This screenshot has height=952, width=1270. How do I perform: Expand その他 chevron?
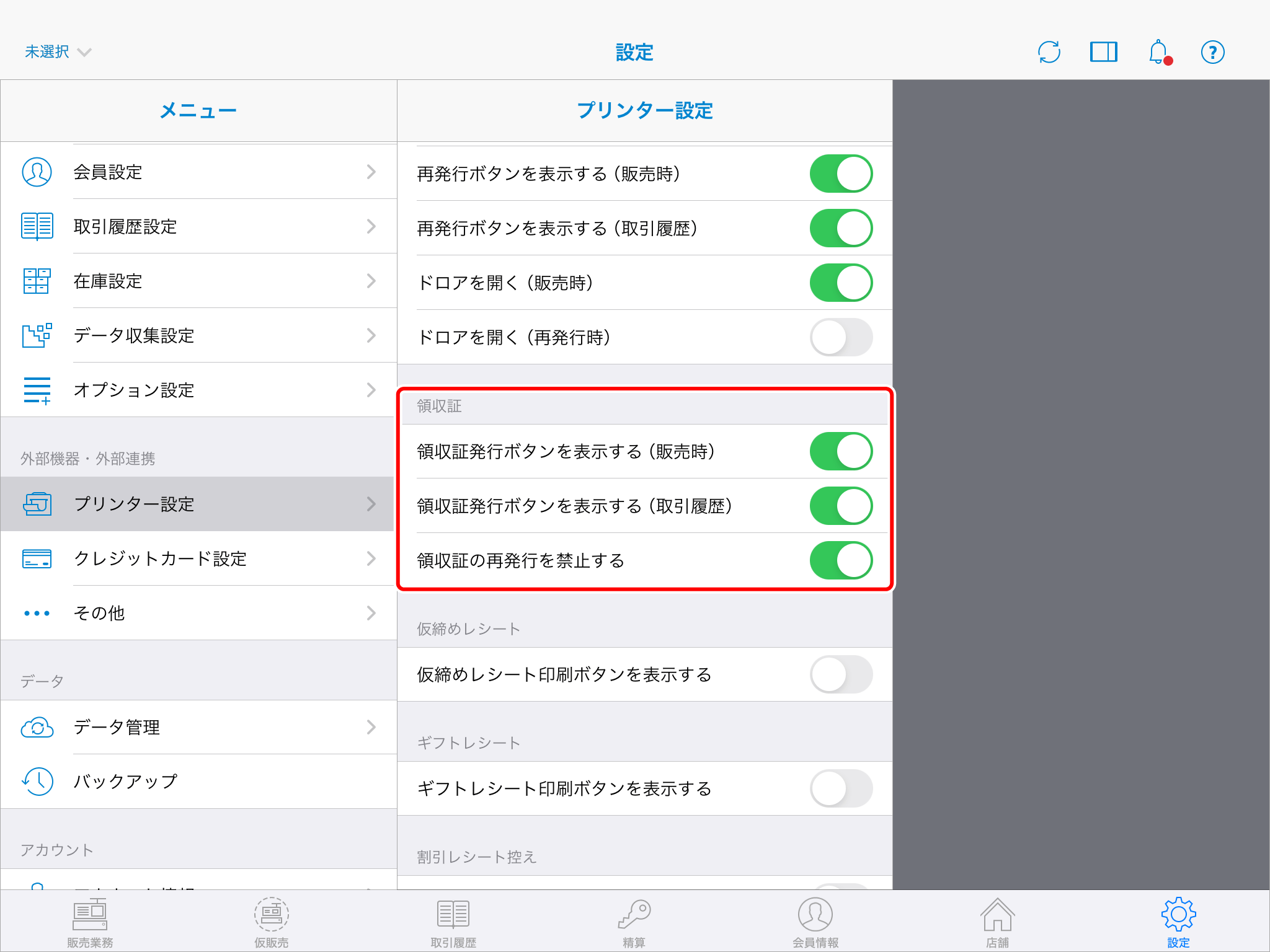point(371,613)
